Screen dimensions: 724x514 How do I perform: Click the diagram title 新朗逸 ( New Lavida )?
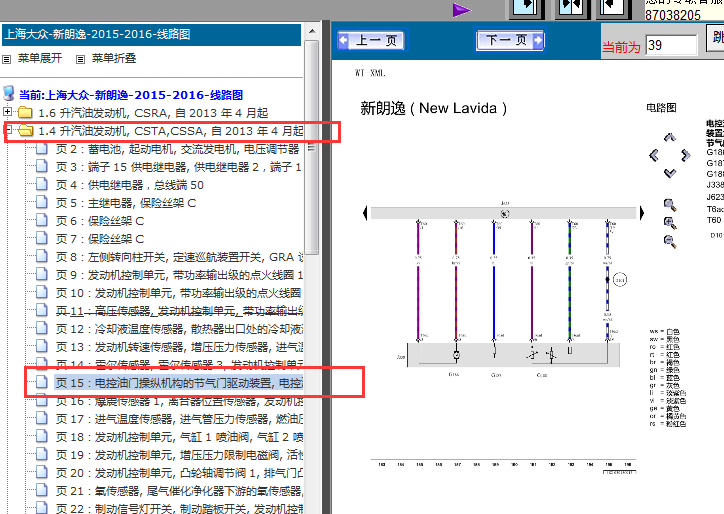433,109
